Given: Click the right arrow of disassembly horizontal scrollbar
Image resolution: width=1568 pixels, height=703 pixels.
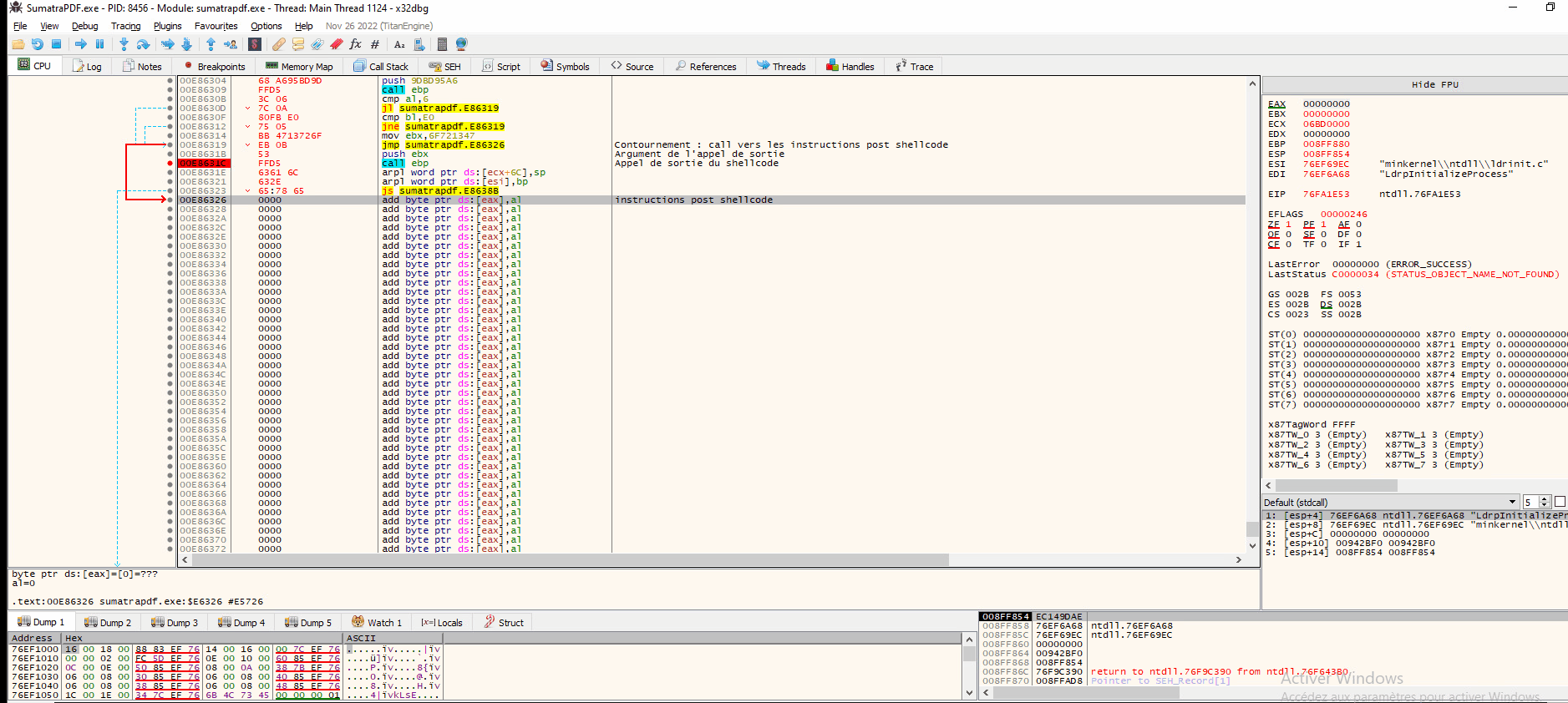Looking at the screenshot, I should 1239,559.
